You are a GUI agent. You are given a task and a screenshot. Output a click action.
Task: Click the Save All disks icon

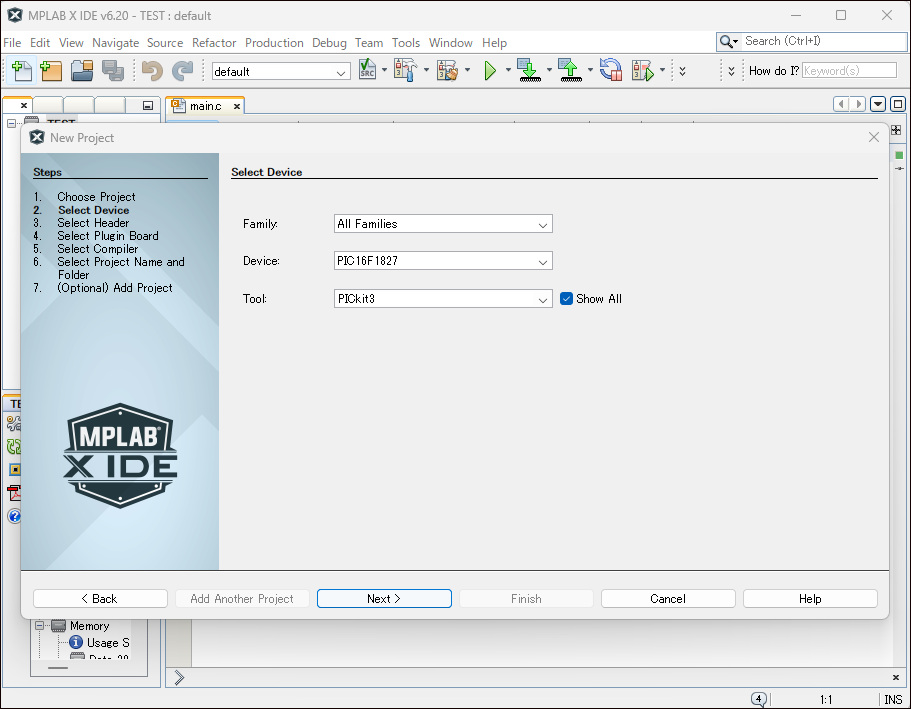[x=113, y=70]
